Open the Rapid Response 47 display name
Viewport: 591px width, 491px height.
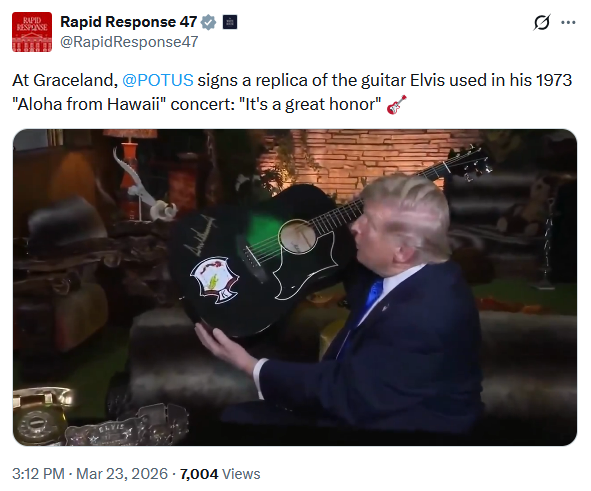pyautogui.click(x=129, y=22)
